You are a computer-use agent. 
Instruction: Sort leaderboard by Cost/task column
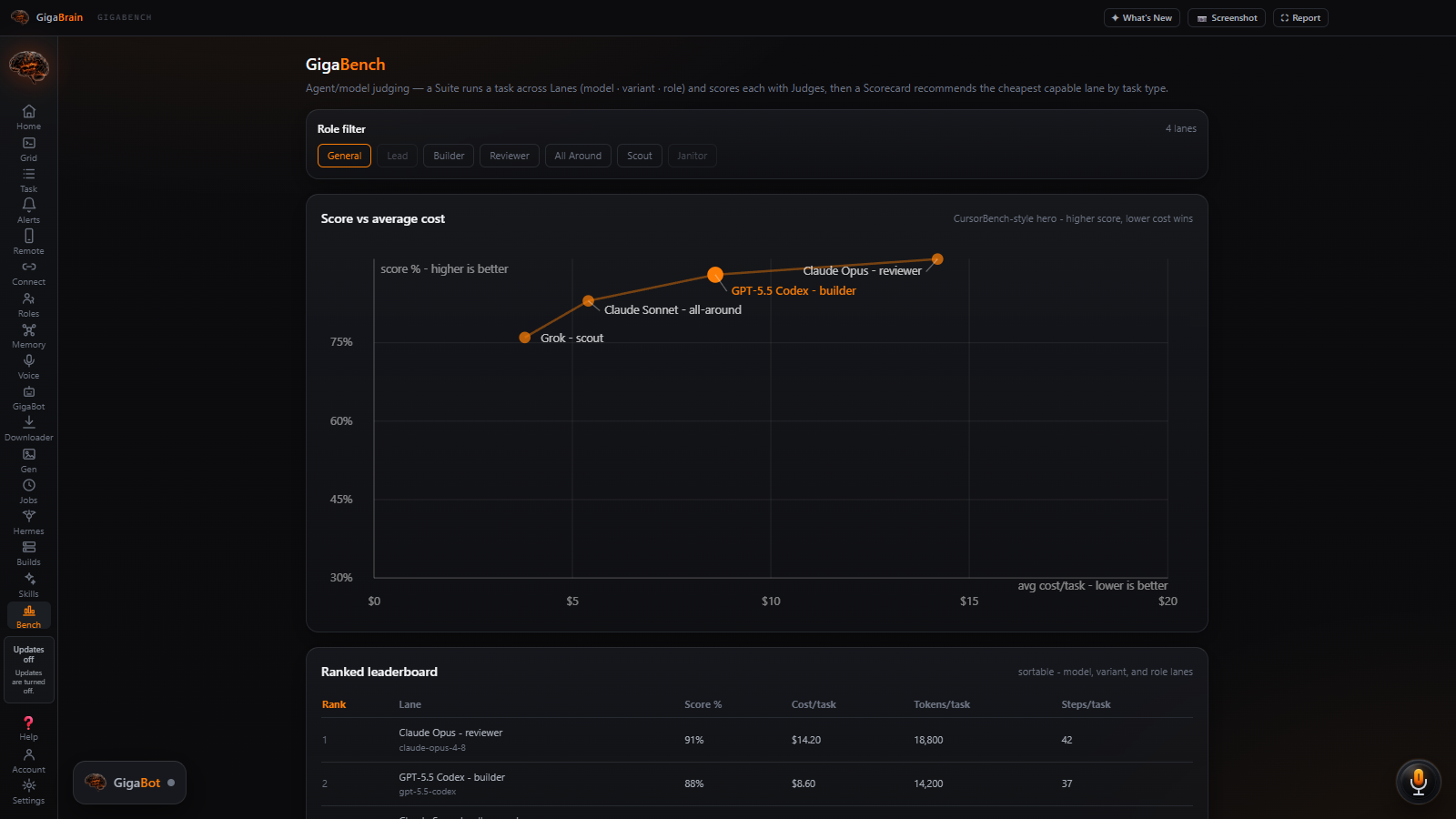pyautogui.click(x=814, y=704)
